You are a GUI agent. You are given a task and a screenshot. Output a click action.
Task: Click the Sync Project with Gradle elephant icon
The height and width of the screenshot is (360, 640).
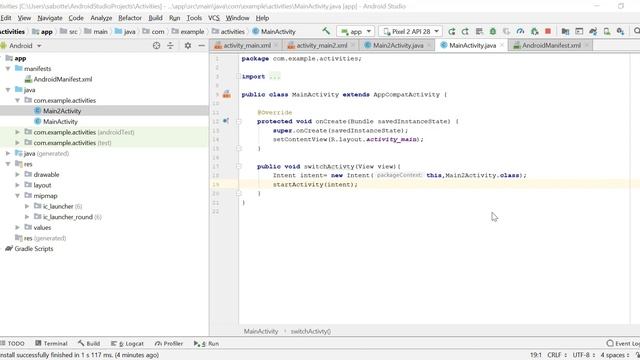tap(593, 31)
